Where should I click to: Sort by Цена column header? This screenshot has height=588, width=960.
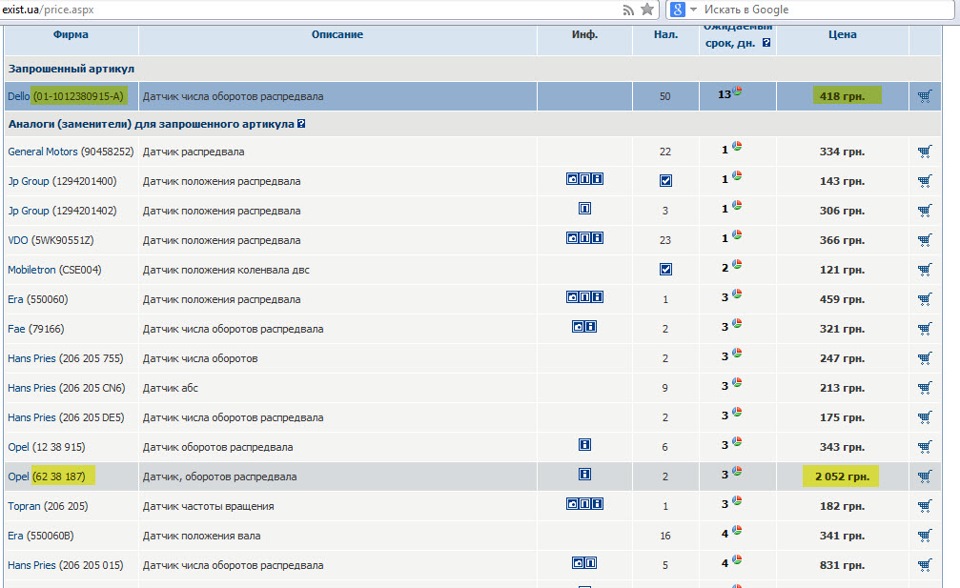842,34
